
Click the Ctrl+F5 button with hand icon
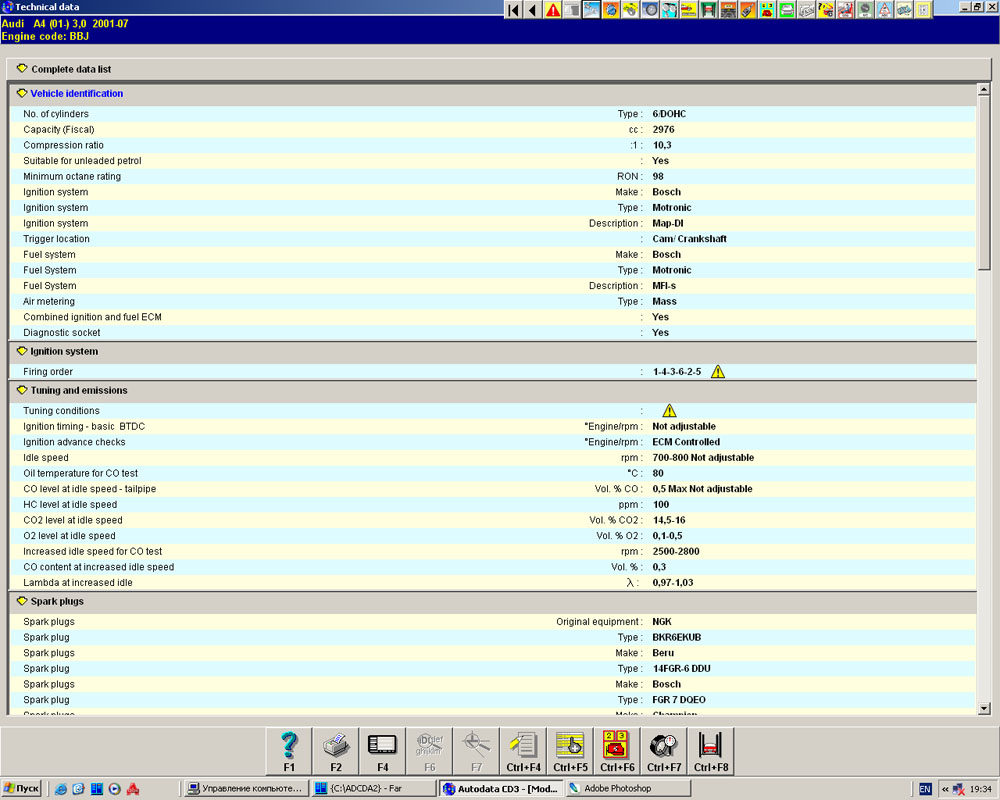point(570,750)
